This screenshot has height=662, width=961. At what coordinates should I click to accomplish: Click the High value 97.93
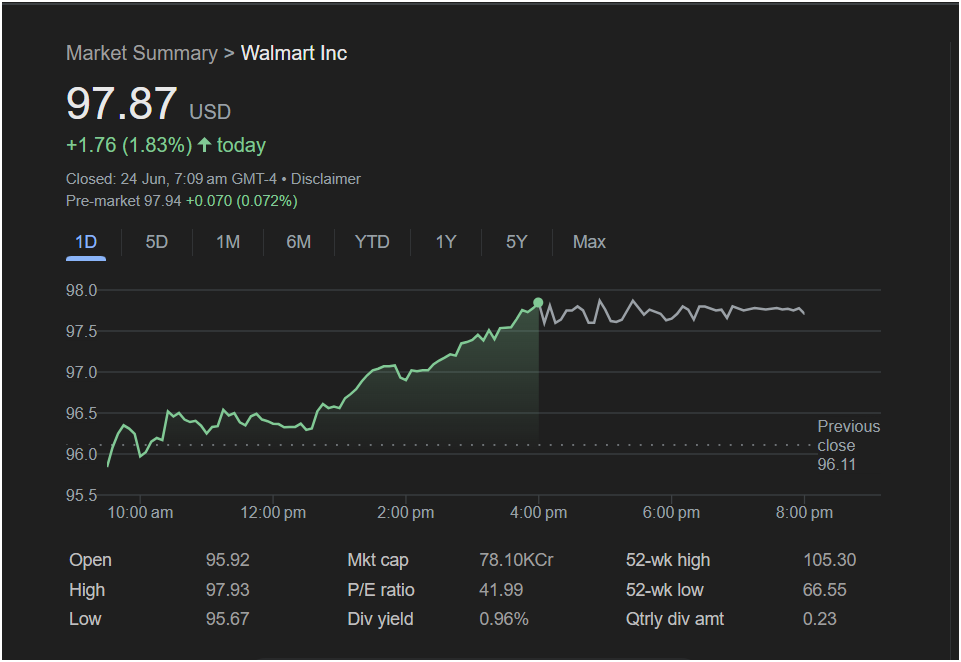point(227,590)
